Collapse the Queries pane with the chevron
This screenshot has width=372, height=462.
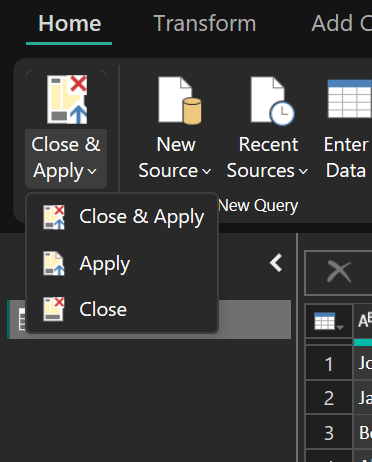tap(276, 263)
